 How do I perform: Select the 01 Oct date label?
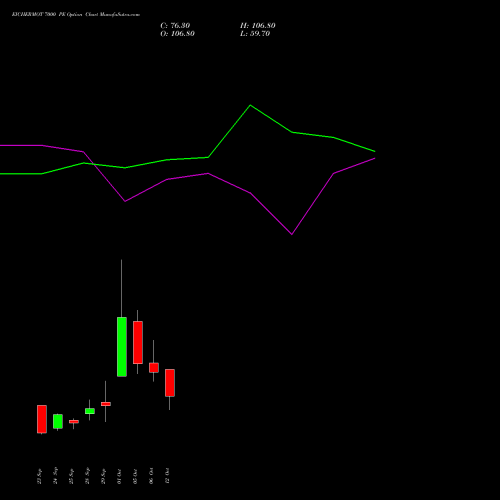(119, 476)
